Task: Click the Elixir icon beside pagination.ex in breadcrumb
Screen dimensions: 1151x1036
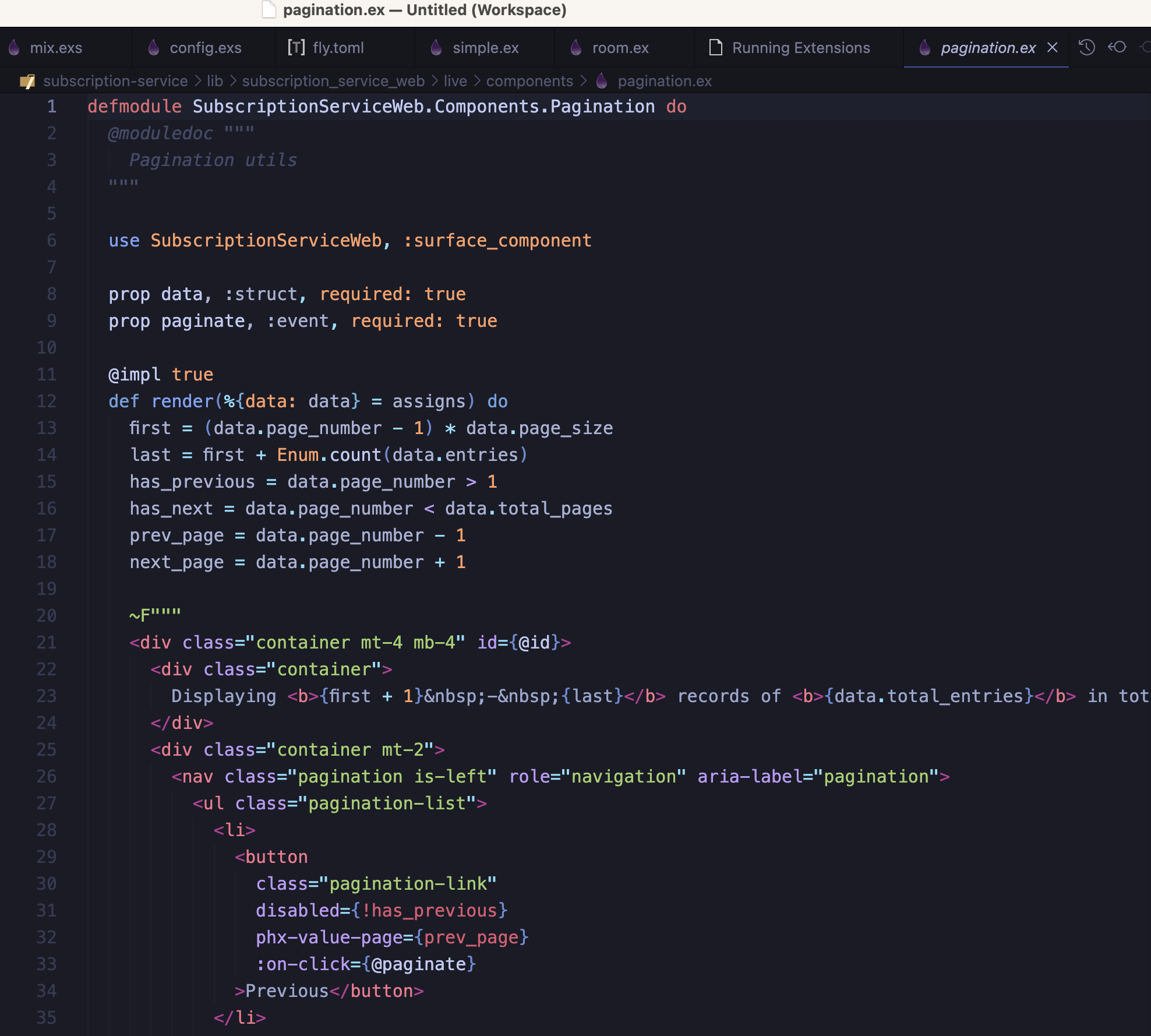Action: point(601,81)
